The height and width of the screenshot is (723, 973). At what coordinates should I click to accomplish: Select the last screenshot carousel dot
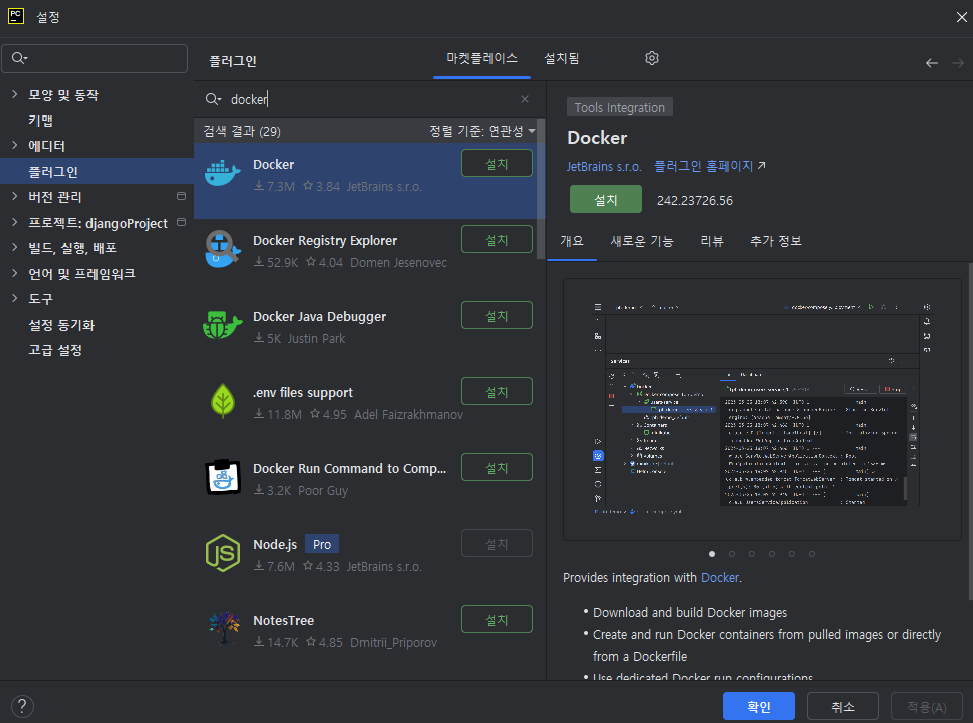tap(812, 554)
